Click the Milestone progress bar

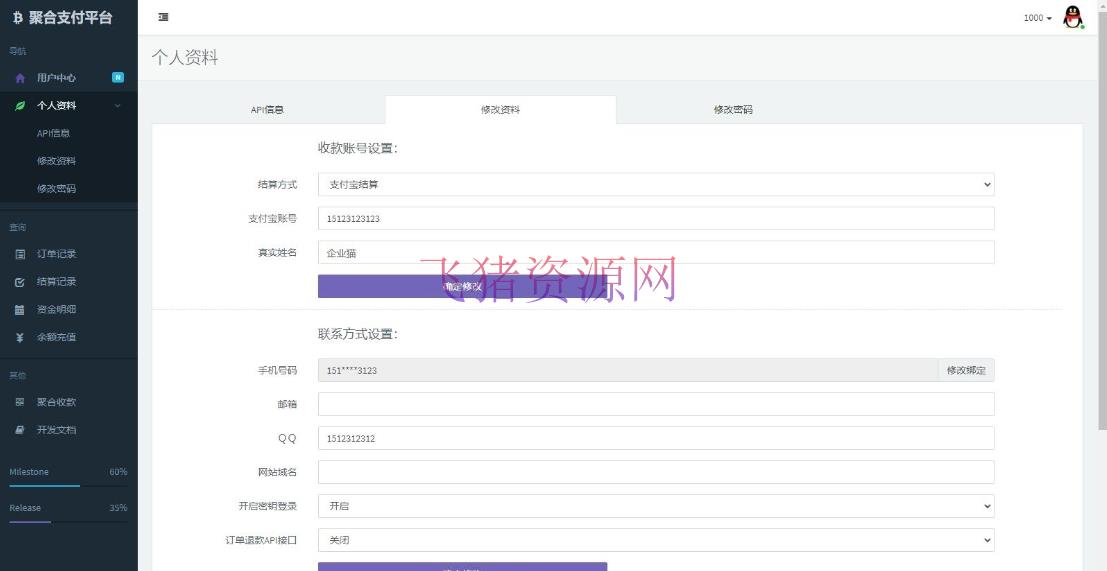[x=68, y=486]
